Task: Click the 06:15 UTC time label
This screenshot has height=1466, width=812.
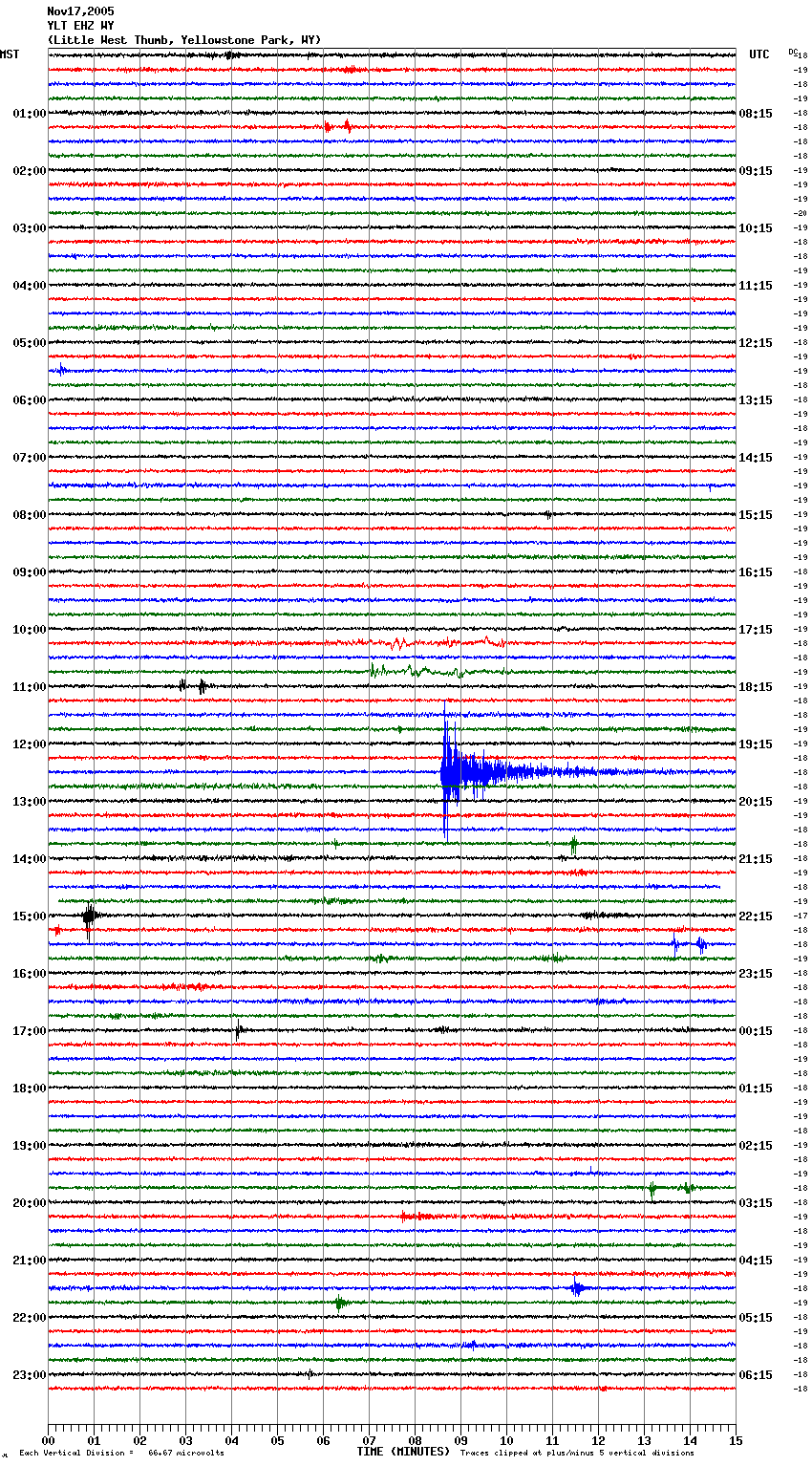Action: point(756,1375)
